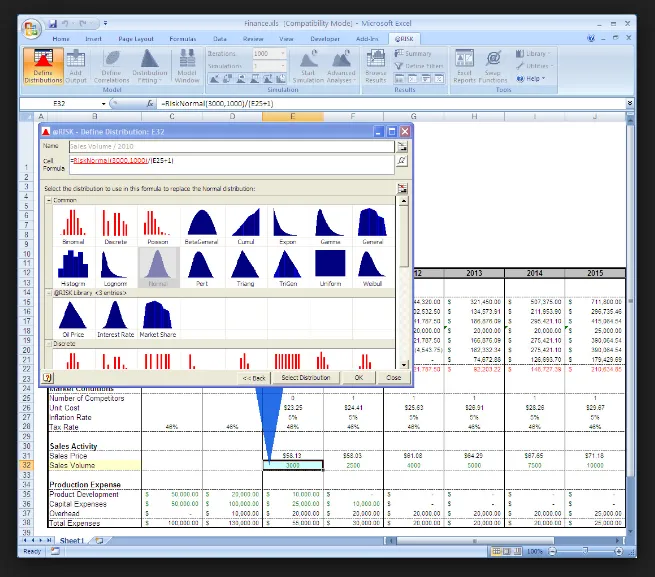
Task: Click the zoom in plus button
Action: point(619,552)
